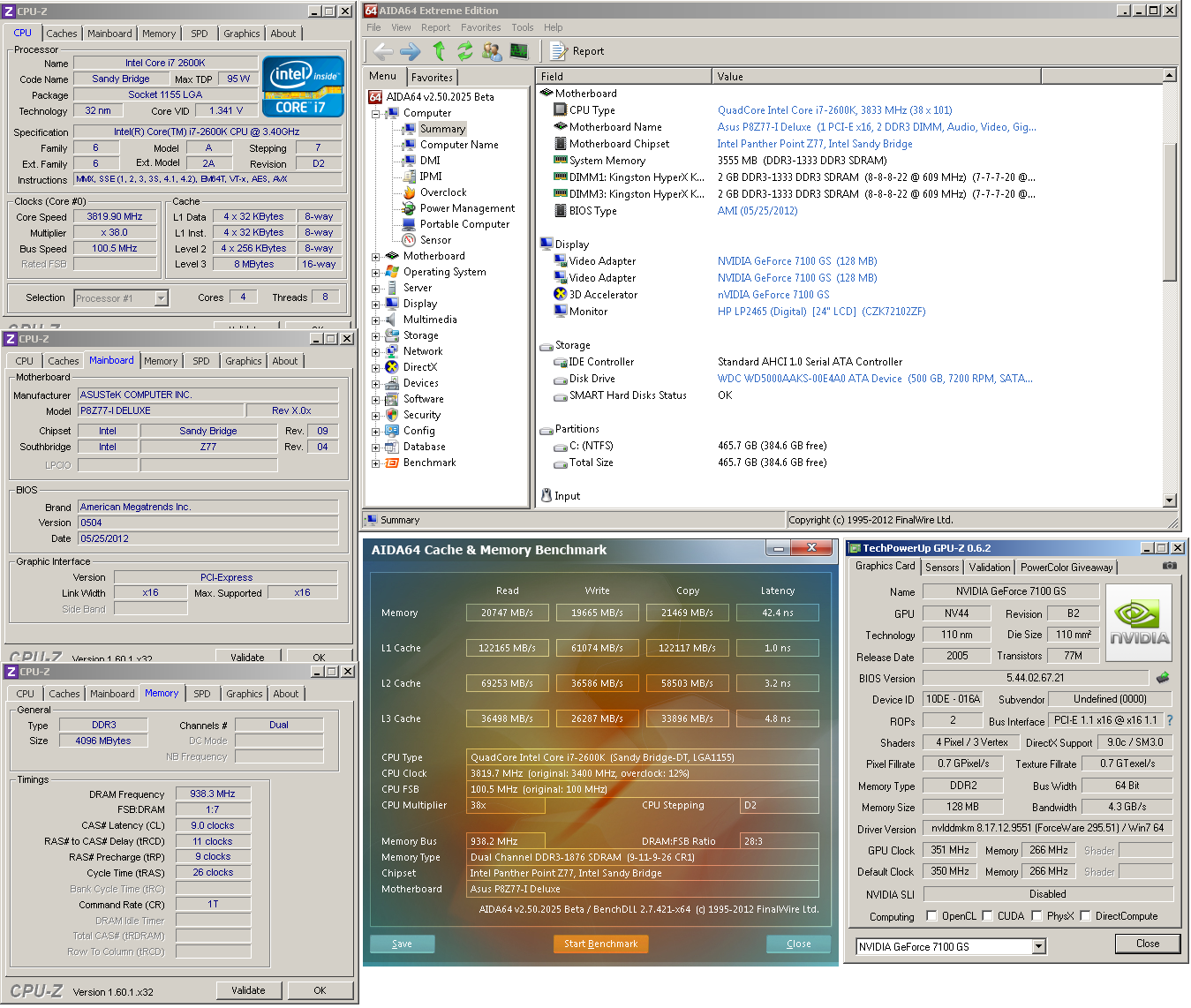Save GPU BIOS using the chip icon

1163,678
